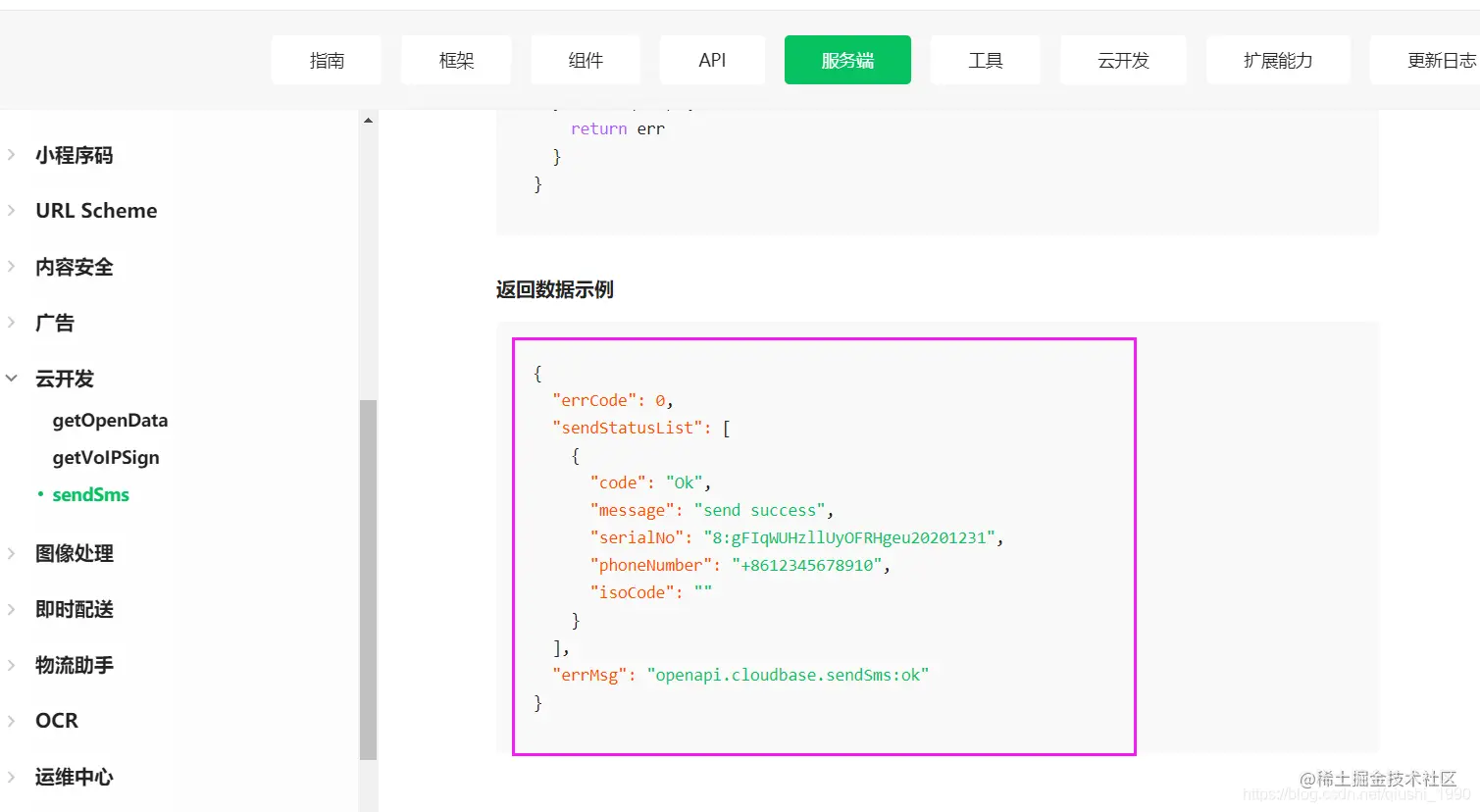Expand the 图像处理 chevron
Screen dimensions: 1480x812
(x=12, y=553)
